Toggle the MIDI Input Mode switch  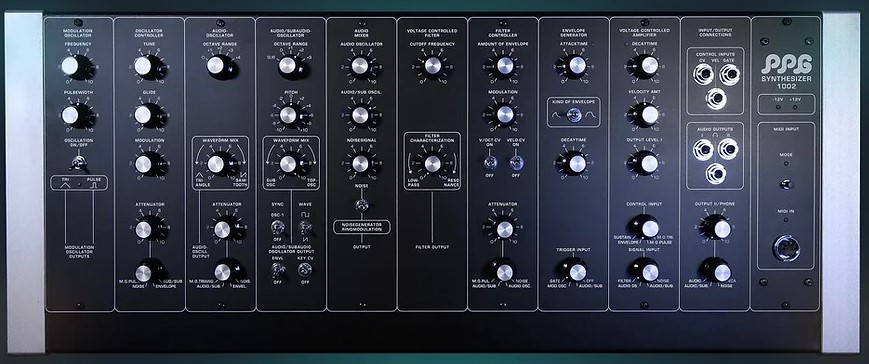[x=786, y=184]
